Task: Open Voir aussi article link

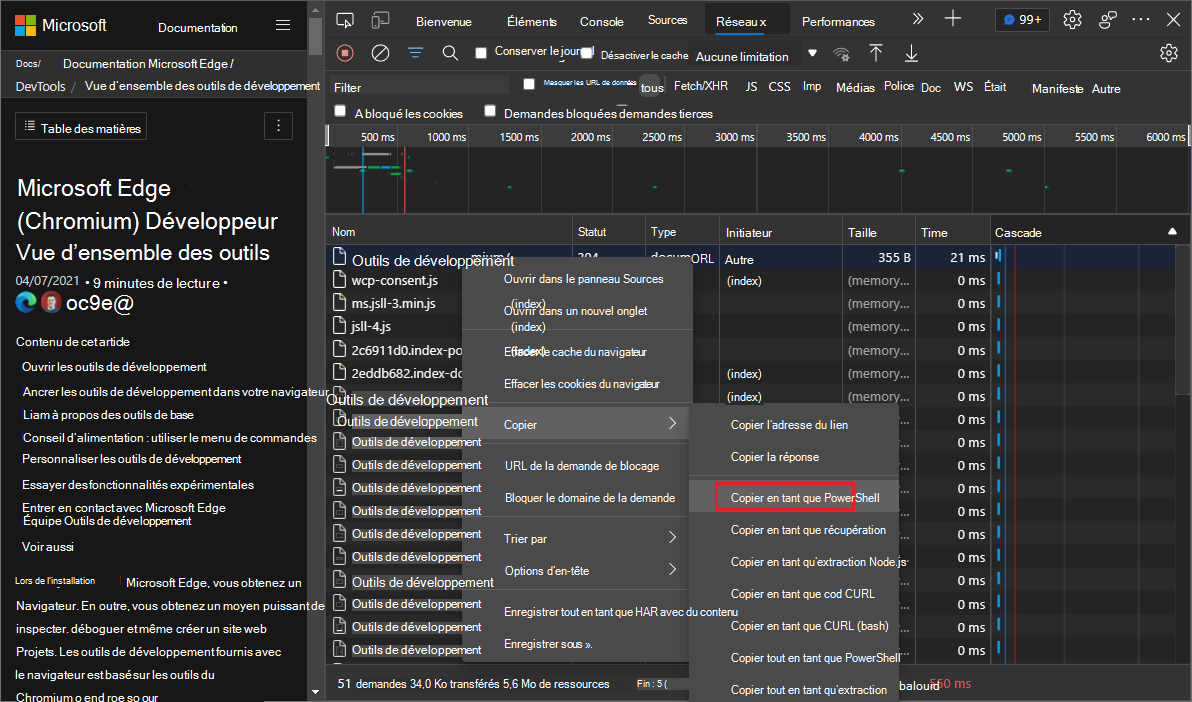Action: click(x=48, y=546)
